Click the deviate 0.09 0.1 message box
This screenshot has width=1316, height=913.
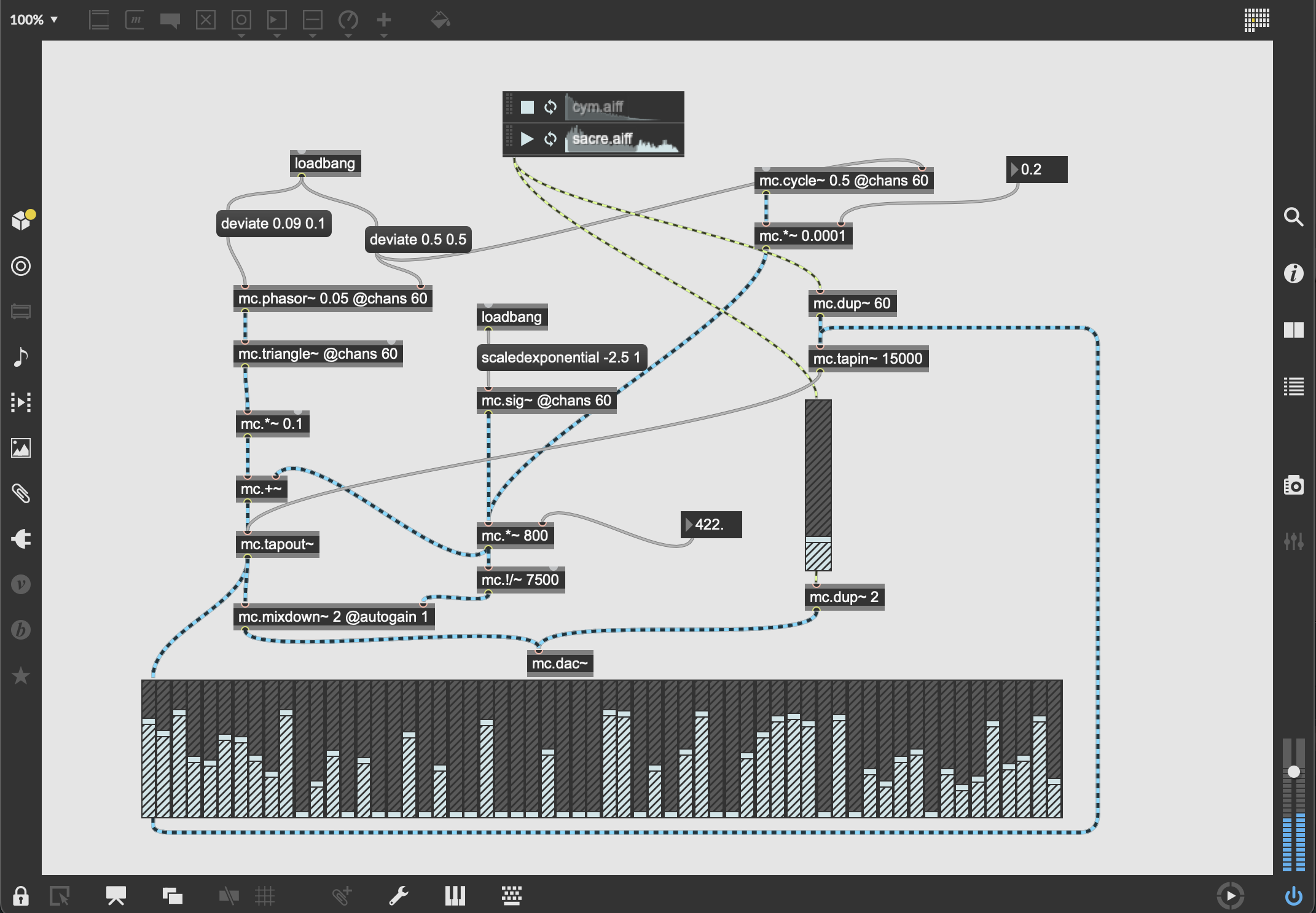(x=273, y=224)
